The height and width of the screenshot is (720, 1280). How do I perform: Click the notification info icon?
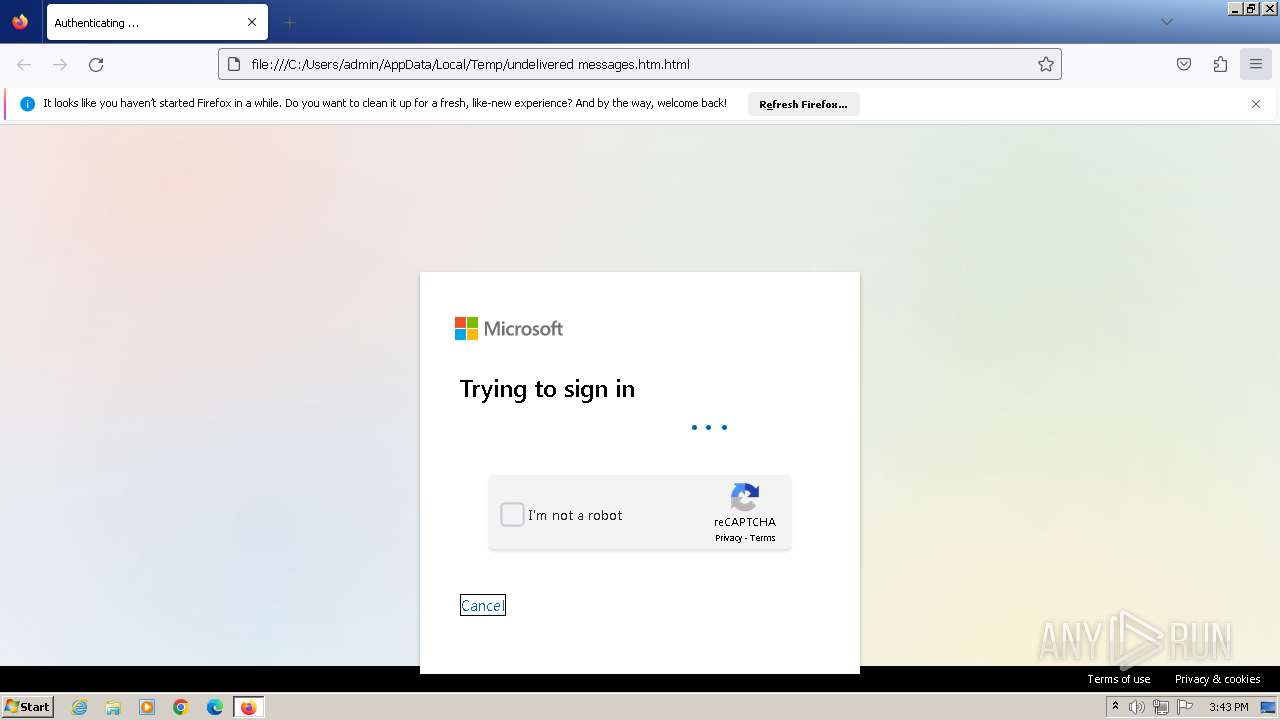point(27,104)
